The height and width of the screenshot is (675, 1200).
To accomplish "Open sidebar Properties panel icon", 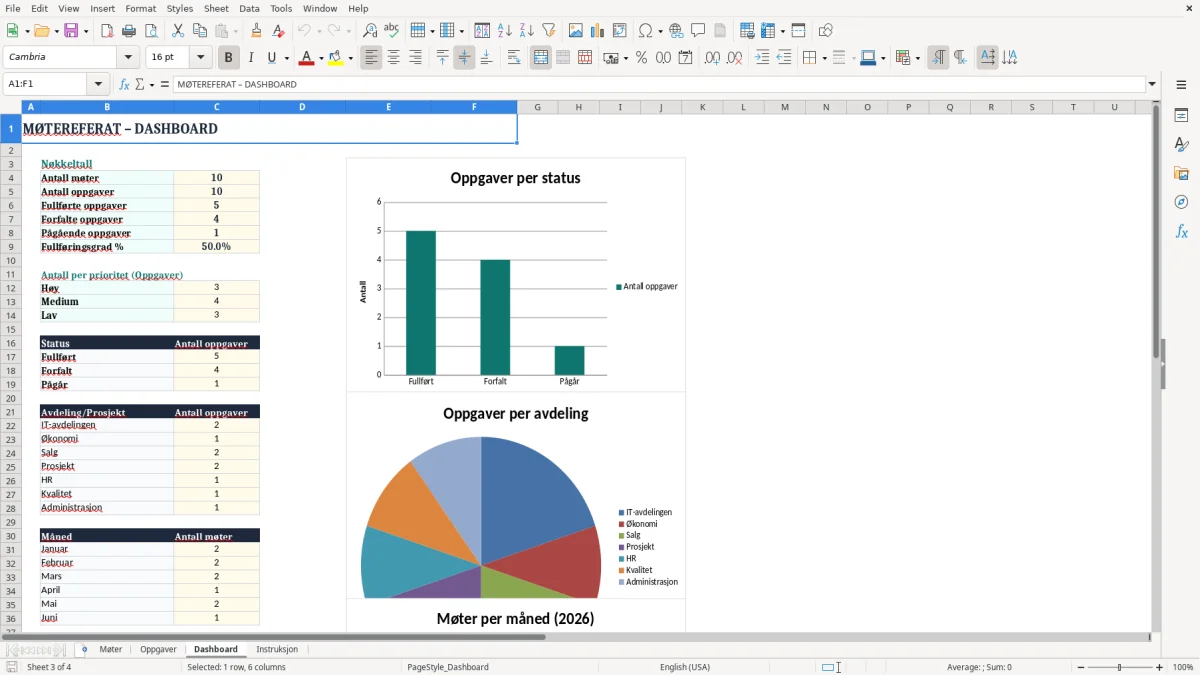I will (x=1181, y=116).
